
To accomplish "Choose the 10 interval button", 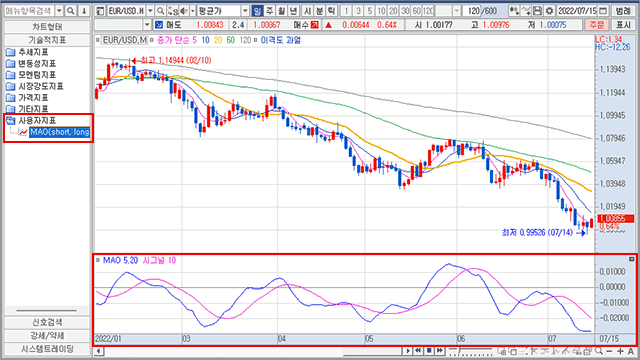I will pyautogui.click(x=381, y=11).
